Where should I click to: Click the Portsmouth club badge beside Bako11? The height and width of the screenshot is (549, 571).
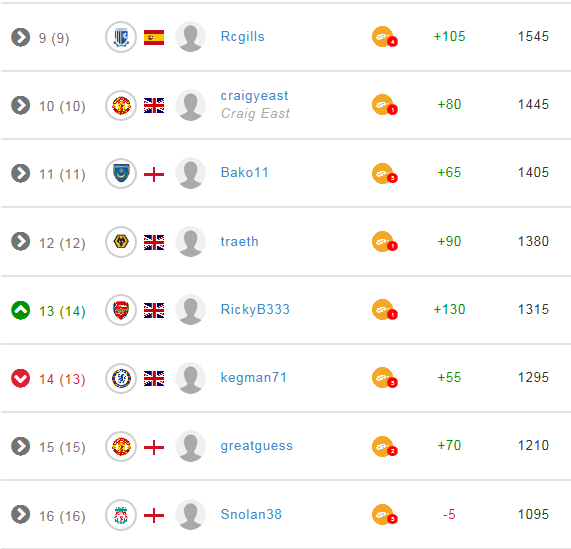121,173
